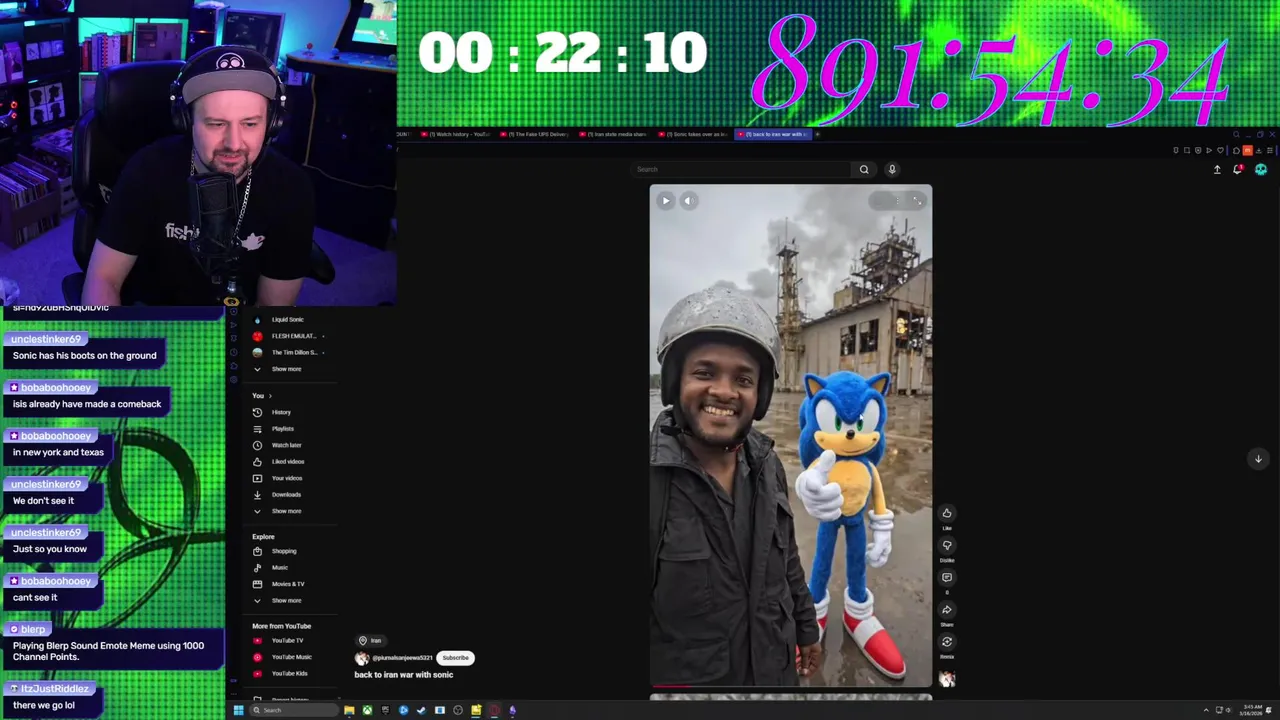Open the YouTube upload create icon
Viewport: 1280px width, 720px height.
(1217, 170)
